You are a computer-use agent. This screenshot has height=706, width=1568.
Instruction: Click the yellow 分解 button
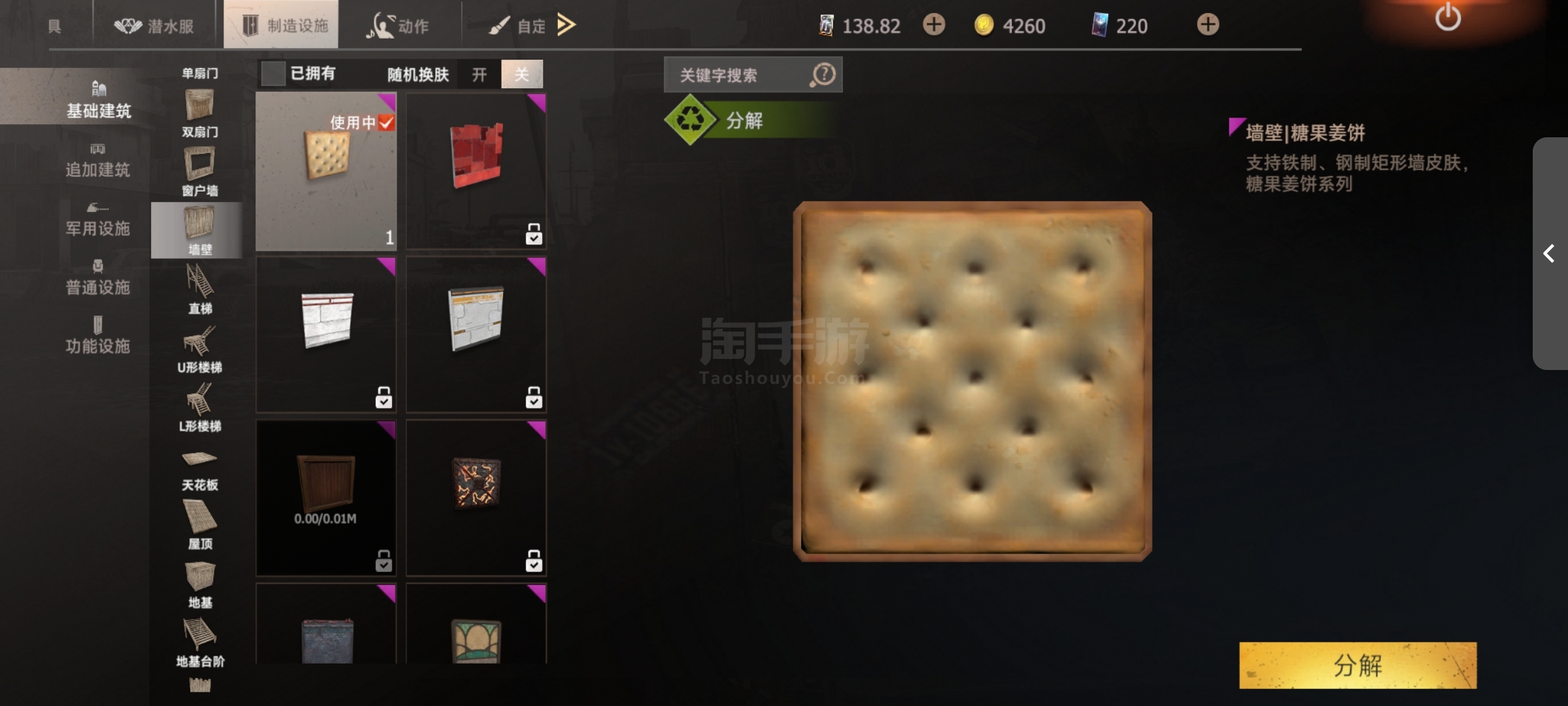point(1358,665)
